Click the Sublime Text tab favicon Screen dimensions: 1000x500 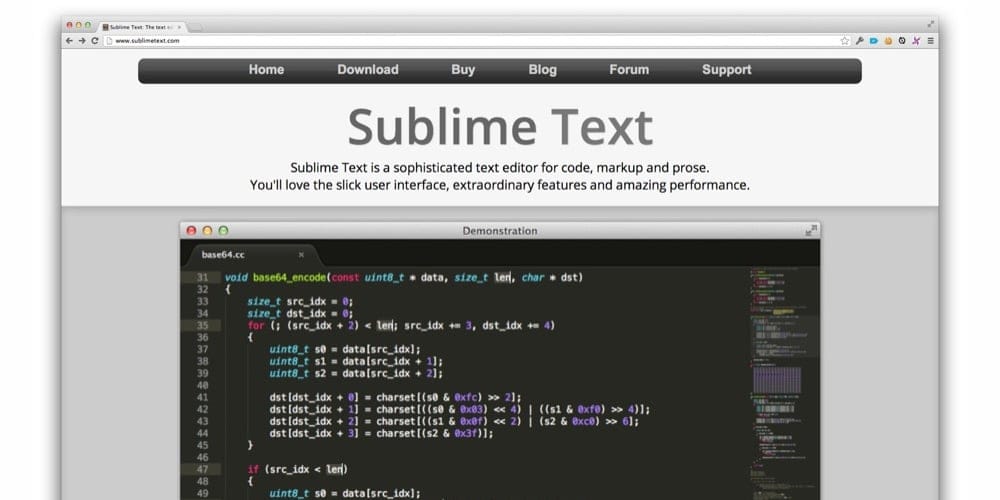tap(105, 27)
